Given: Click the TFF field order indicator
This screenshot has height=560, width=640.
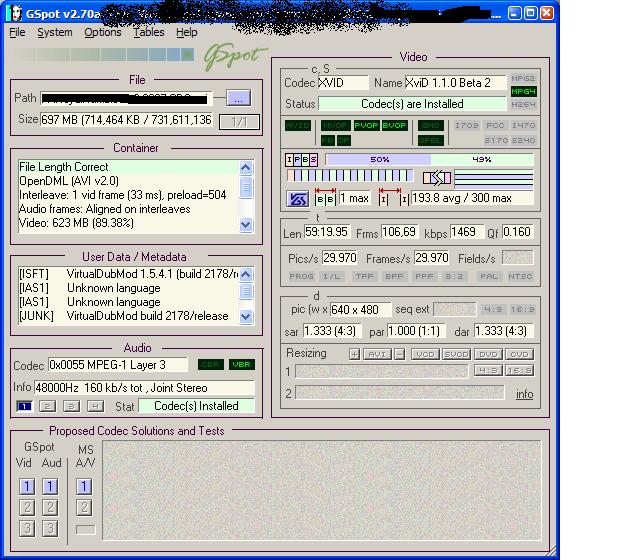Looking at the screenshot, I should point(364,276).
